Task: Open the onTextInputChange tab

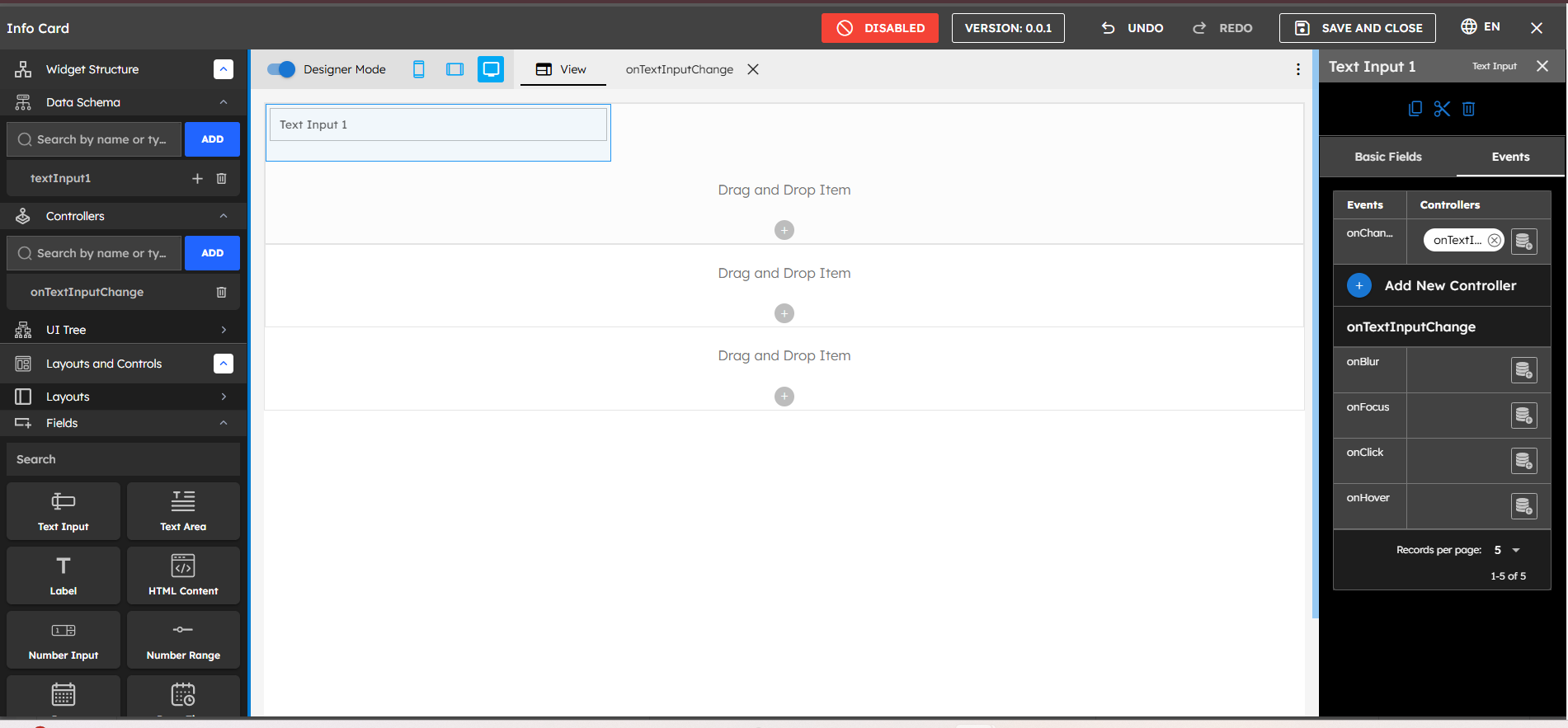Action: pyautogui.click(x=679, y=69)
